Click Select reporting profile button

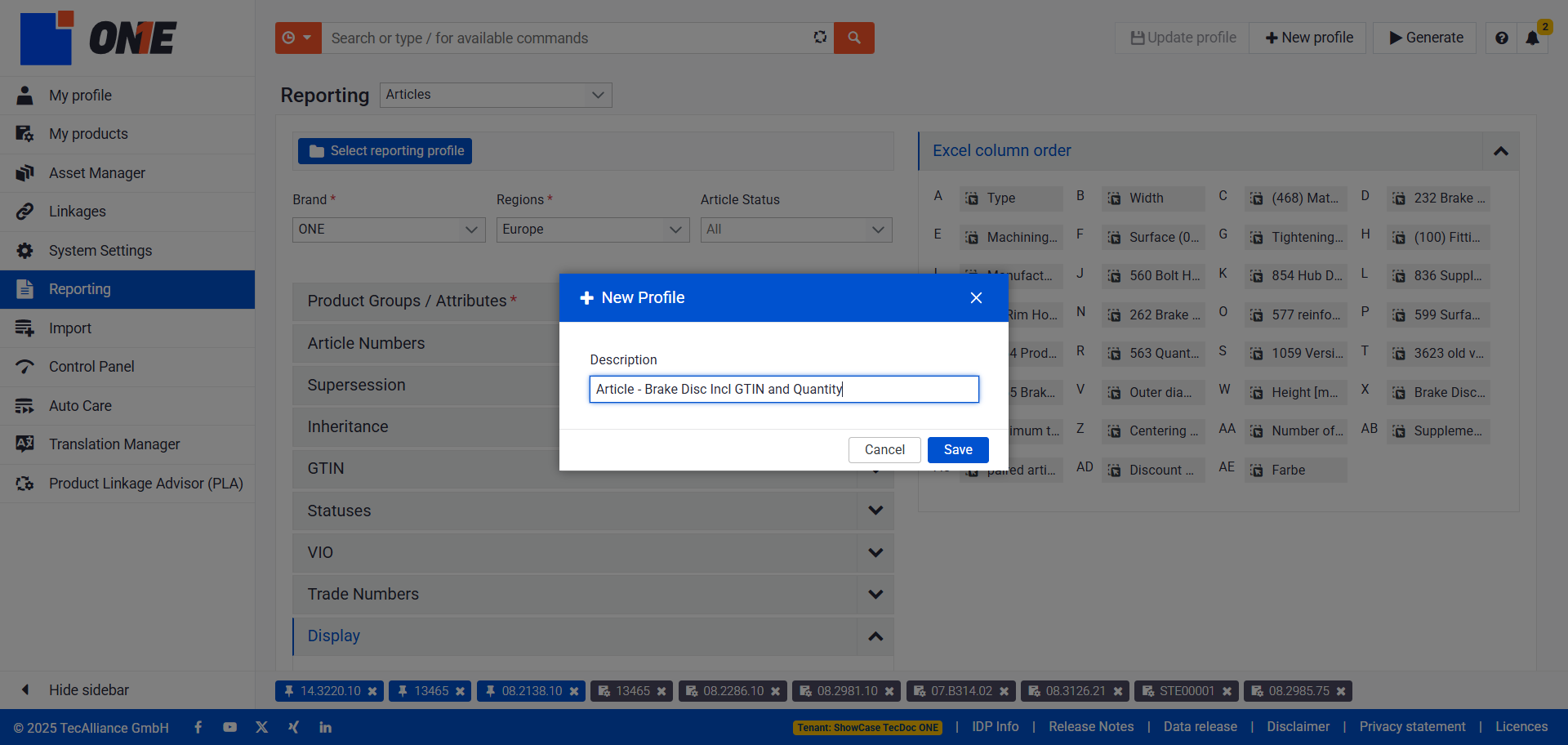(385, 151)
